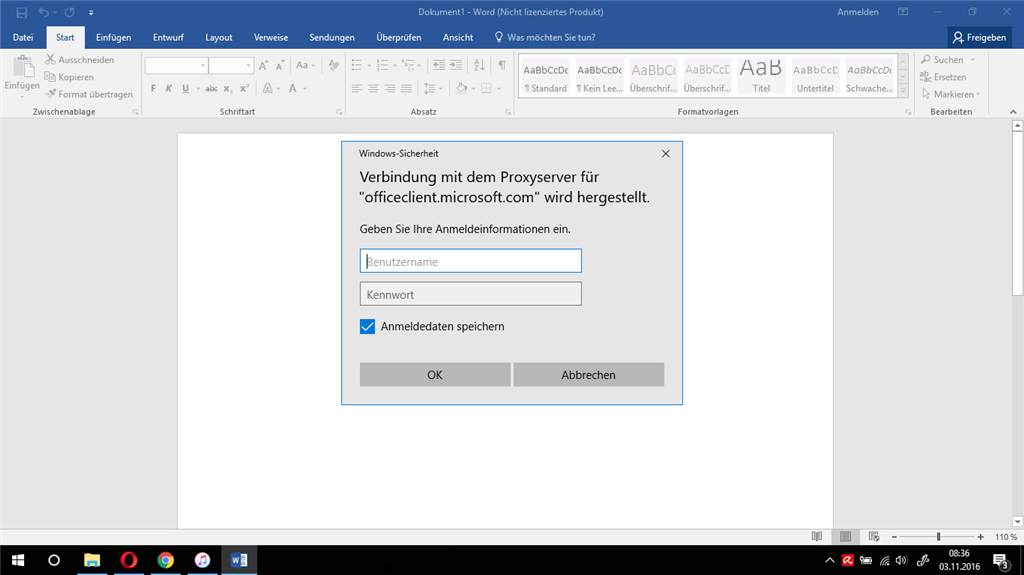Open the font name combo box
Screen dimensions: 1024x575
coord(176,65)
